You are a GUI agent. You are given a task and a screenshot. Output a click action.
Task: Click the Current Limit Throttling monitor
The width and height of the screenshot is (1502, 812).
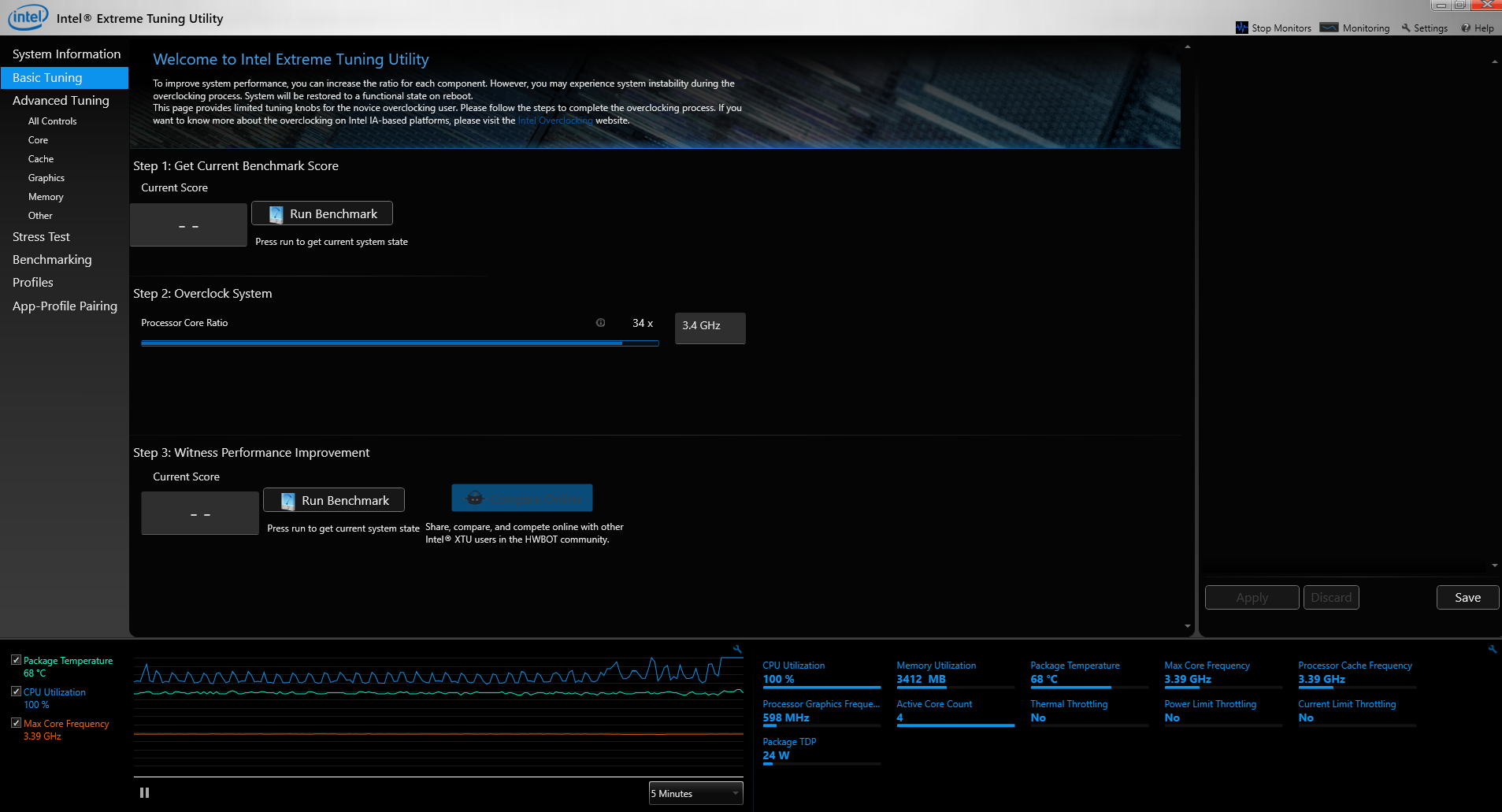1357,713
